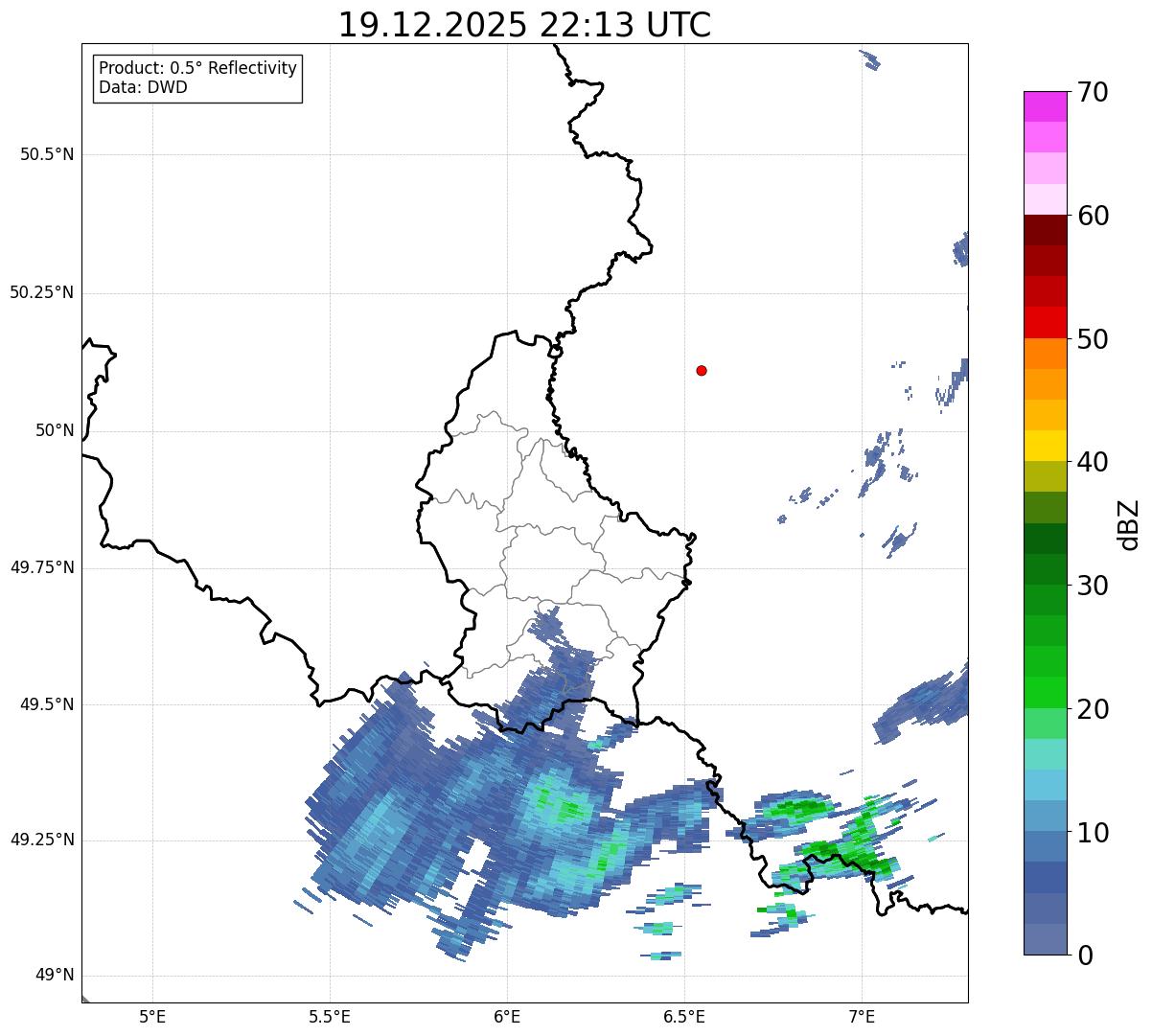Screen dimensions: 1152x1036
Task: Click the colorbar tick label '30'
Action: coord(1093,586)
